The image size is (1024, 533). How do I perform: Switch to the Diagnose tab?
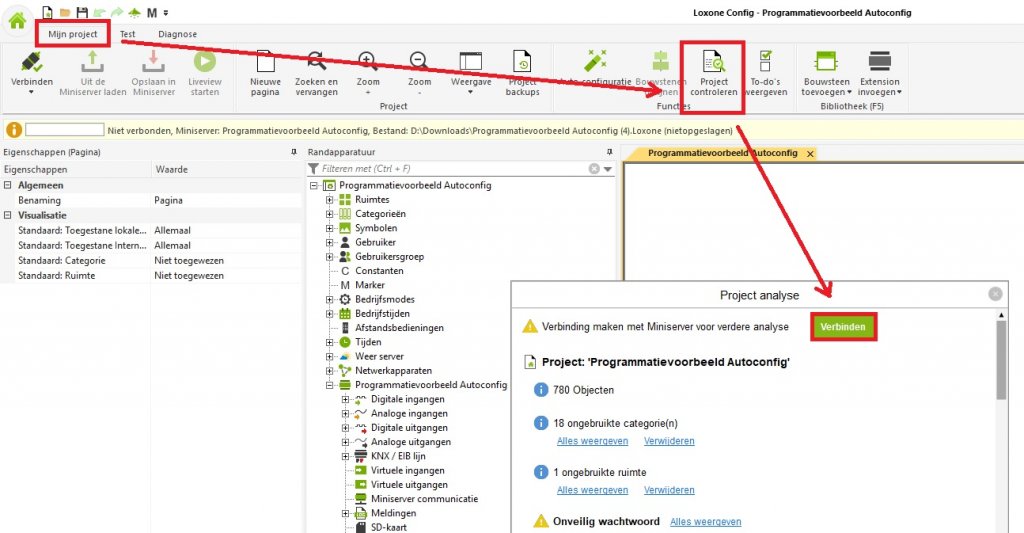[177, 34]
